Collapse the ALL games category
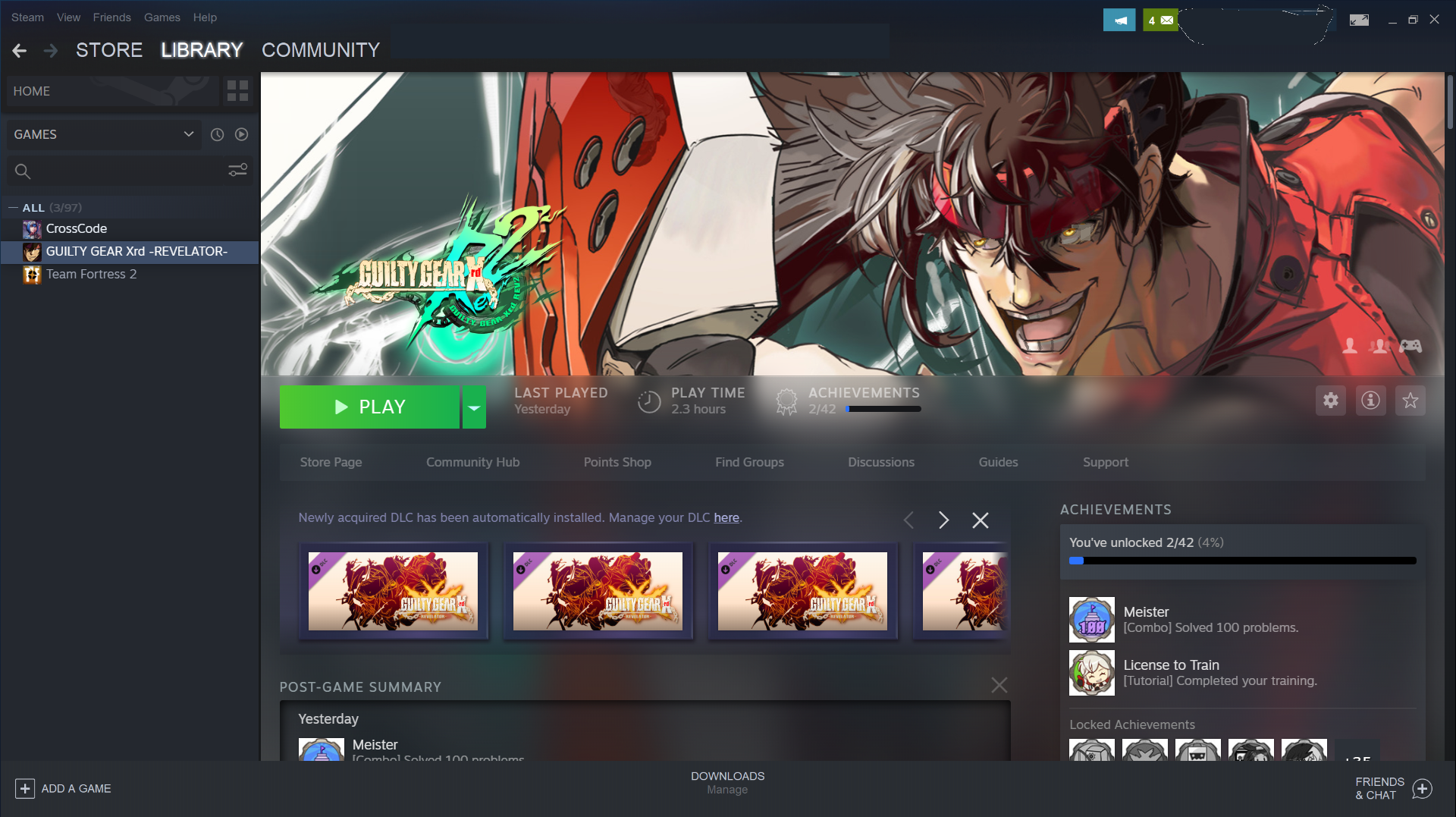The image size is (1456, 817). [x=13, y=208]
